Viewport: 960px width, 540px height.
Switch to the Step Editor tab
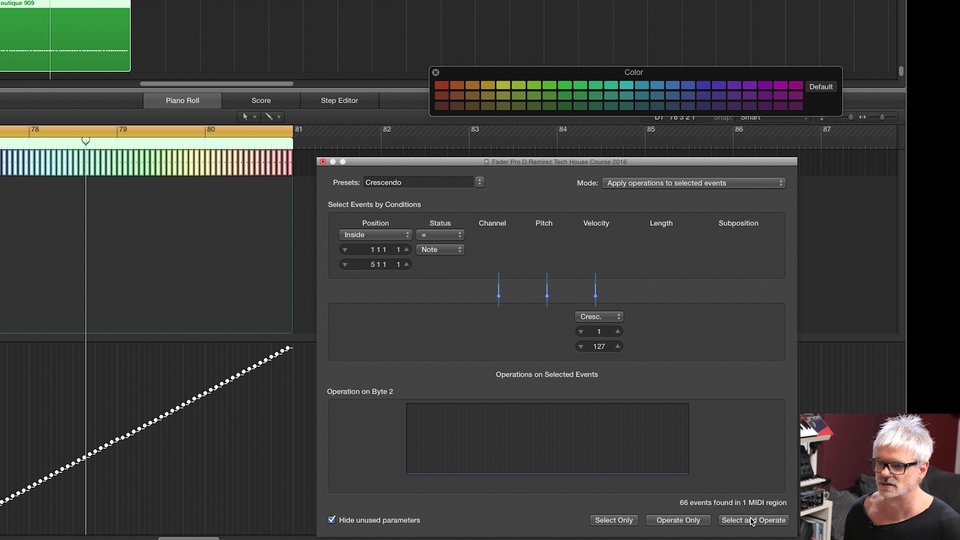click(x=339, y=100)
